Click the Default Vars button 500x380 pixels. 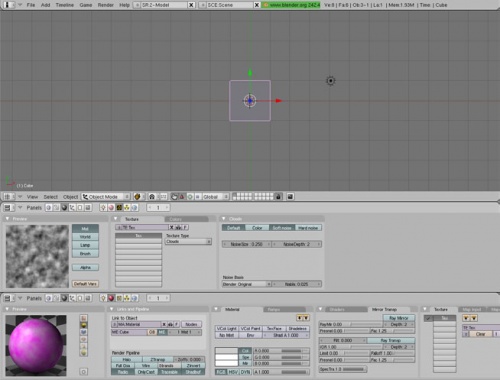pos(85,284)
